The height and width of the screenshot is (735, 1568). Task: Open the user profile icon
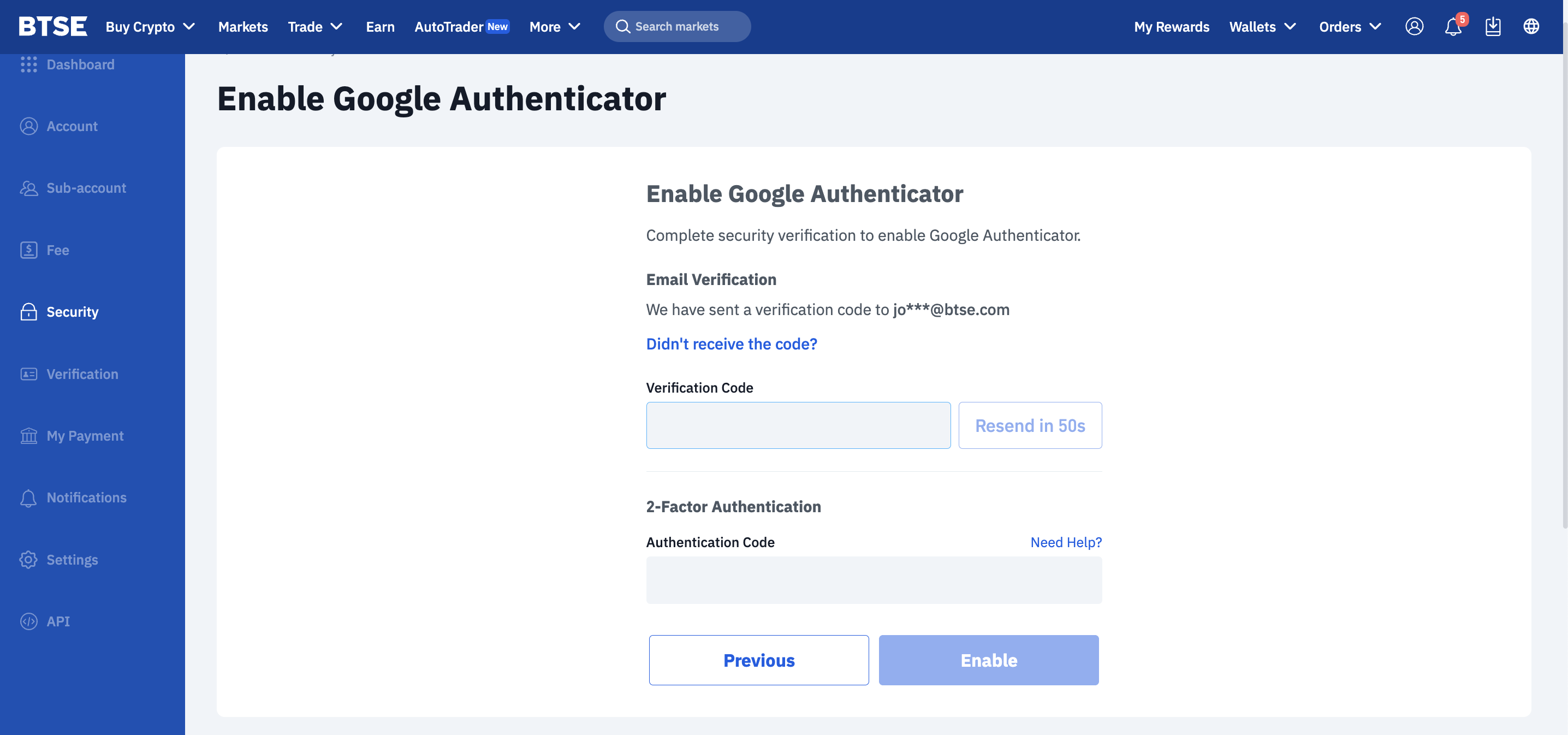(x=1413, y=27)
